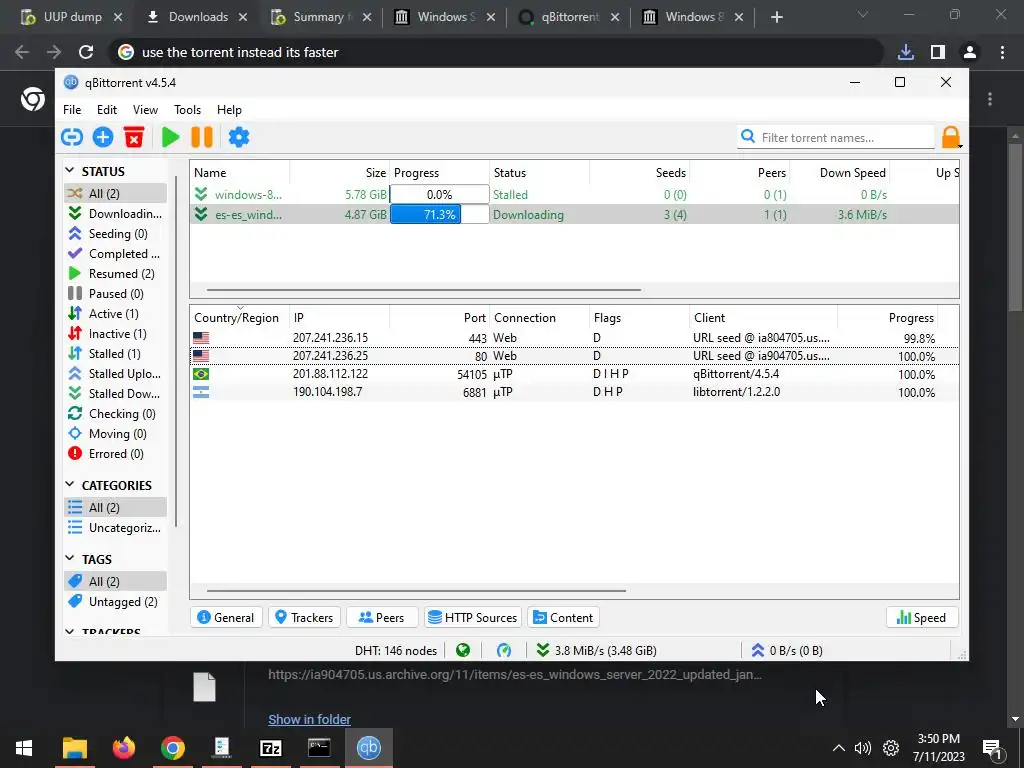The image size is (1024, 768).
Task: Click the download speed status bar entry
Action: pyautogui.click(x=596, y=650)
